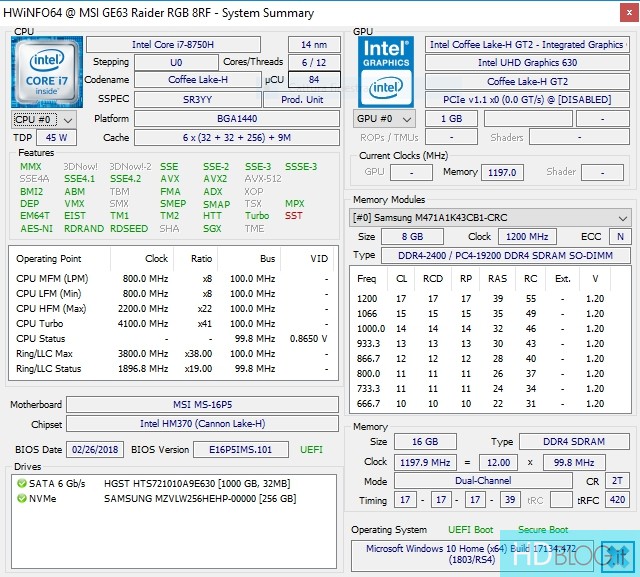
Task: Click the BIOS version E16P5IMS.101 field
Action: (x=240, y=450)
